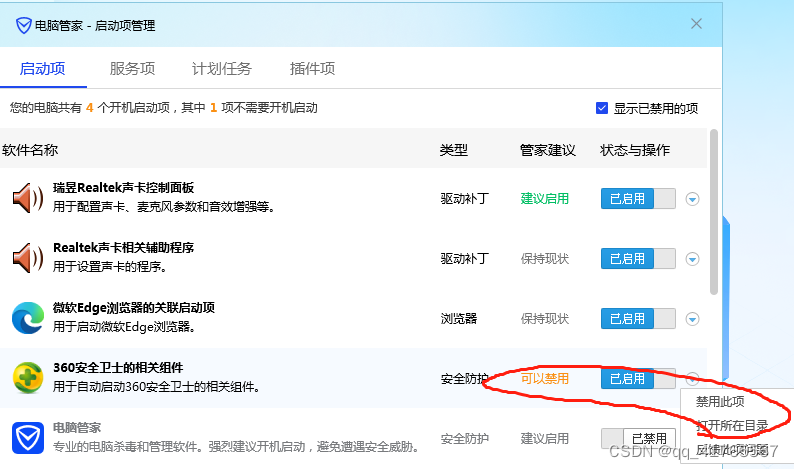The width and height of the screenshot is (794, 469).
Task: Click 类型 column header
Action: pyautogui.click(x=454, y=150)
